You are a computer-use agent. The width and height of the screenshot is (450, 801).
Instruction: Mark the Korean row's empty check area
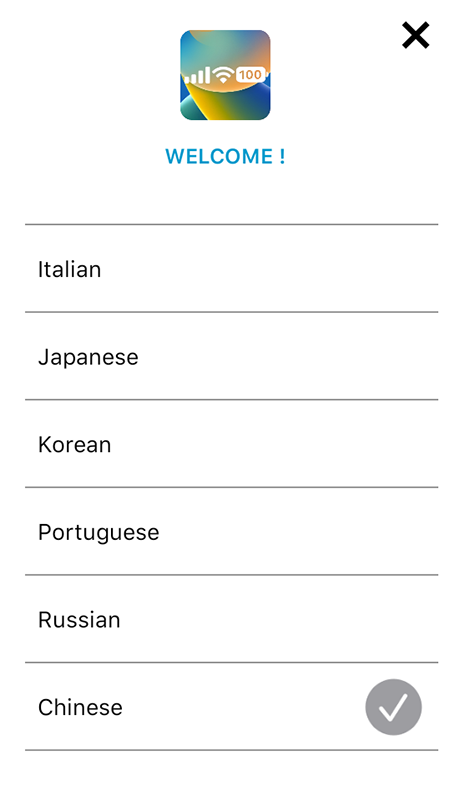pyautogui.click(x=393, y=444)
